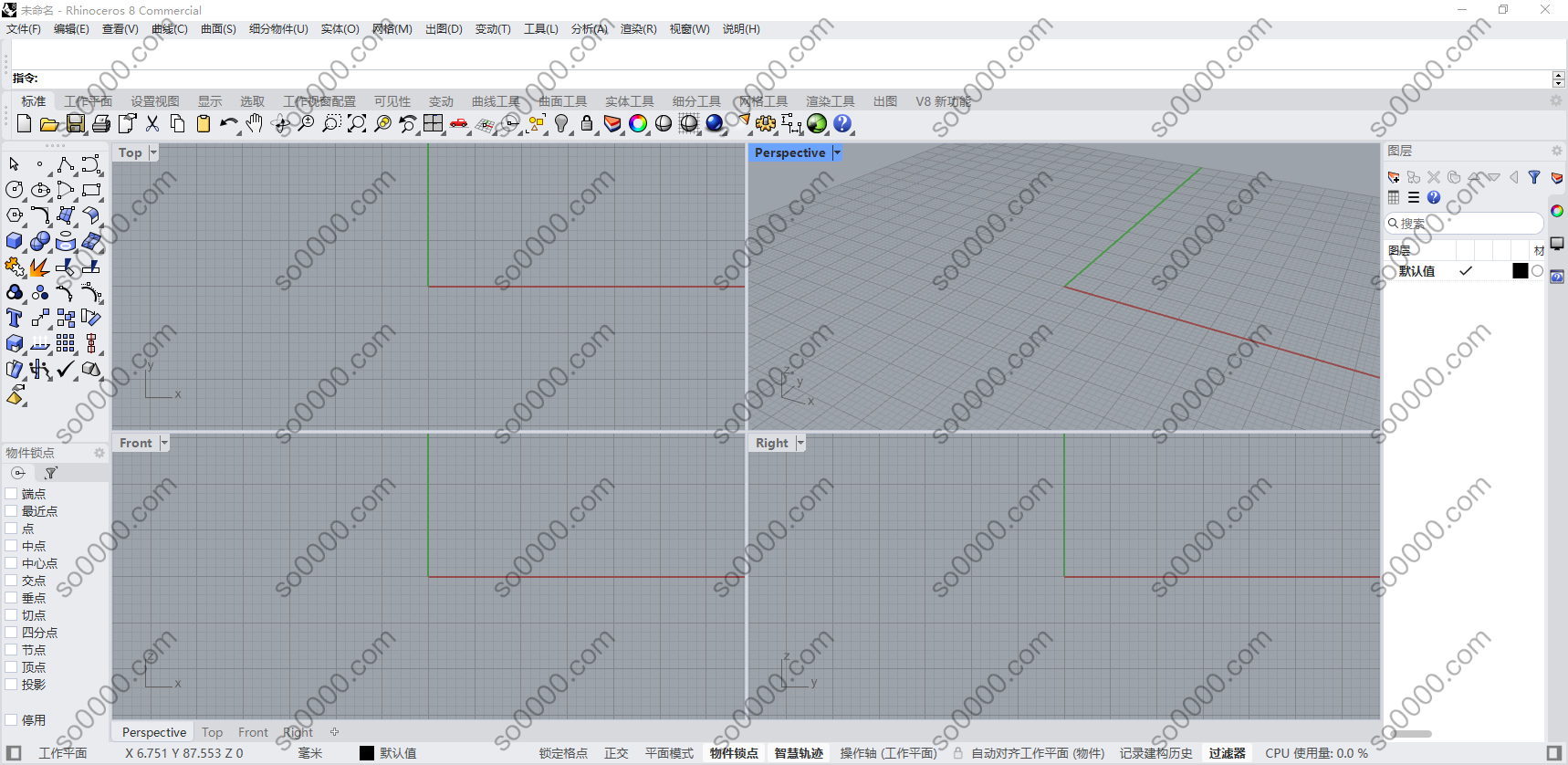The image size is (1568, 765).
Task: Switch to the 实体工具 toolbar tab
Action: [x=630, y=101]
